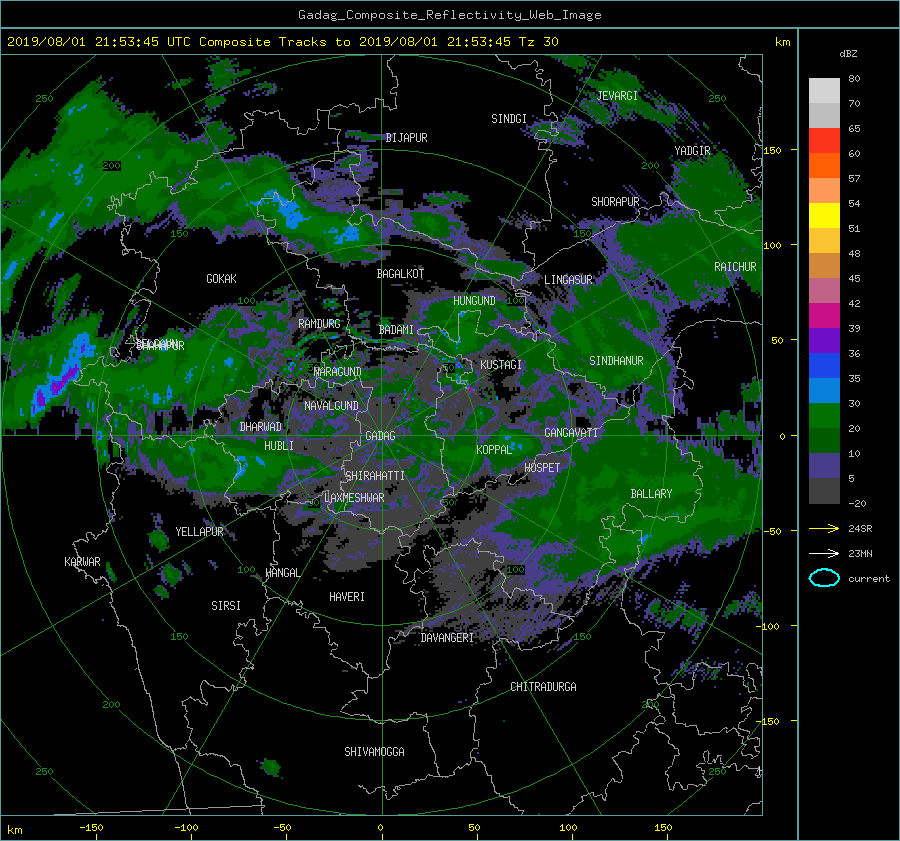
Task: Click the NARAGUND city label
Action: tap(338, 372)
